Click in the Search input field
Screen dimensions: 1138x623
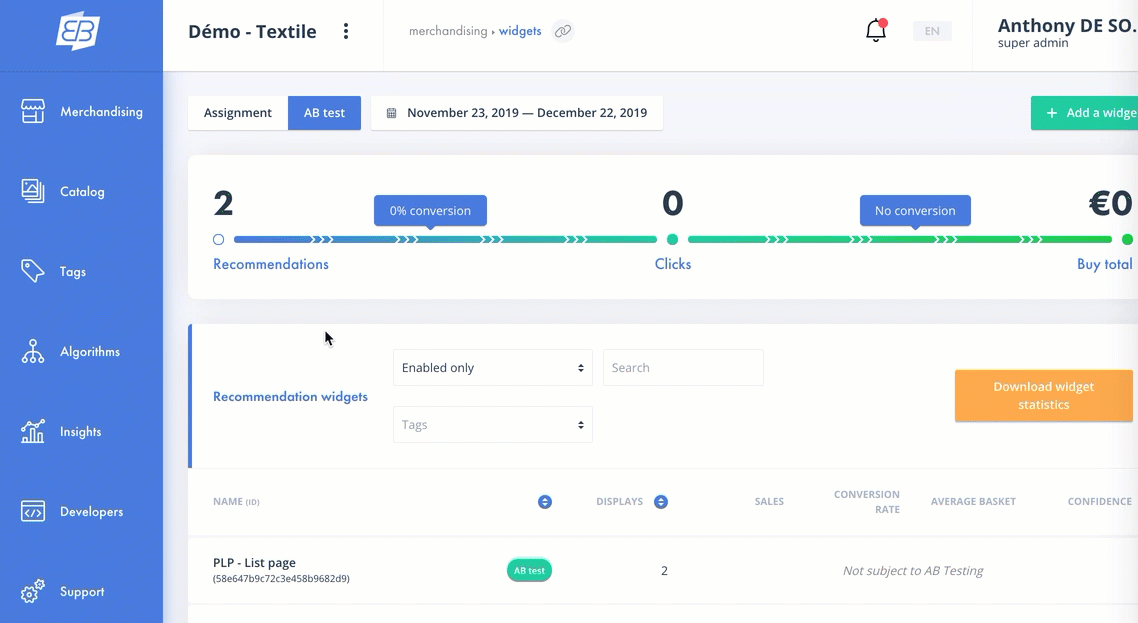683,367
